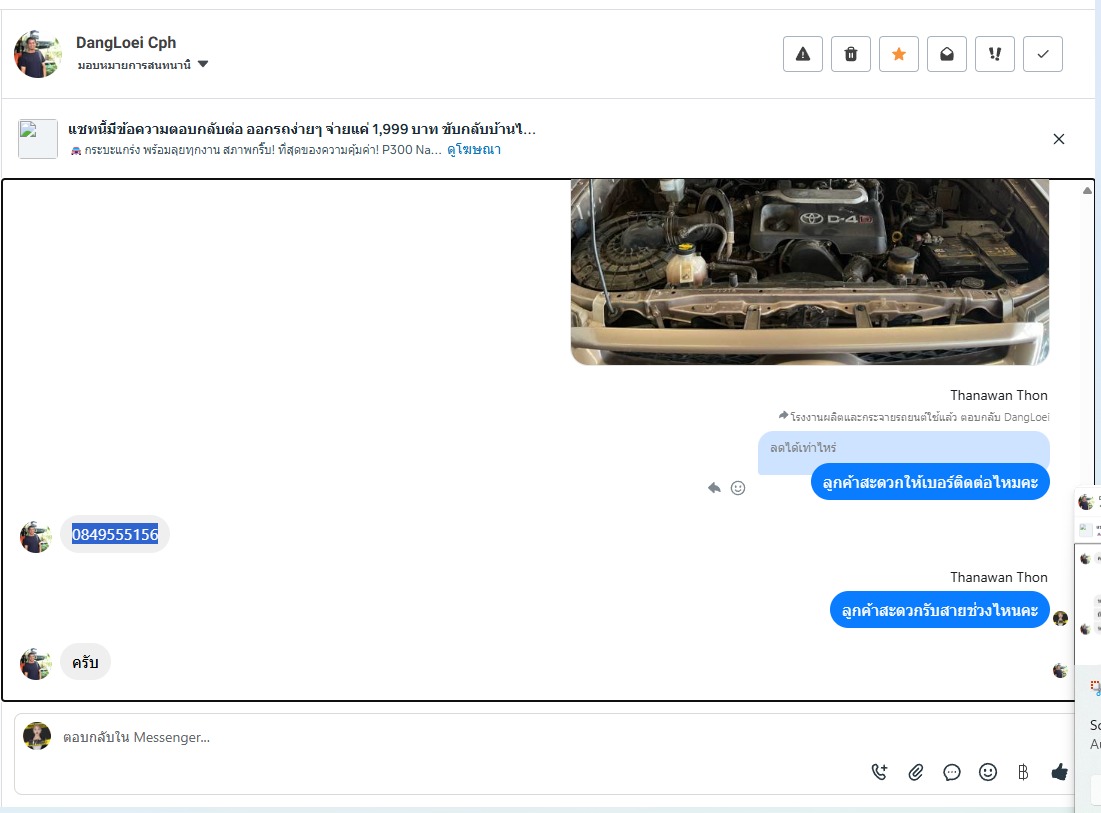Close the ad reply banner

[x=1059, y=139]
